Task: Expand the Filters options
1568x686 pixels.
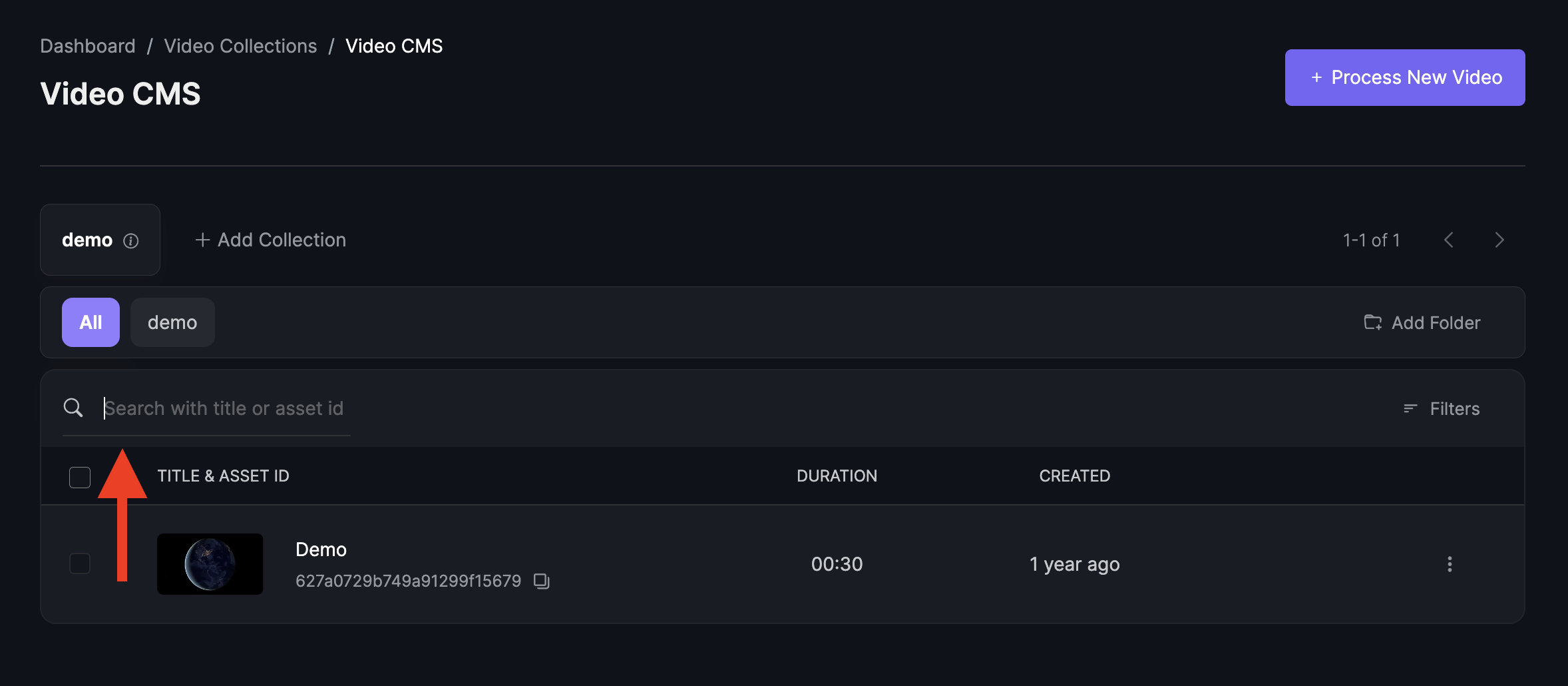Action: pos(1442,408)
